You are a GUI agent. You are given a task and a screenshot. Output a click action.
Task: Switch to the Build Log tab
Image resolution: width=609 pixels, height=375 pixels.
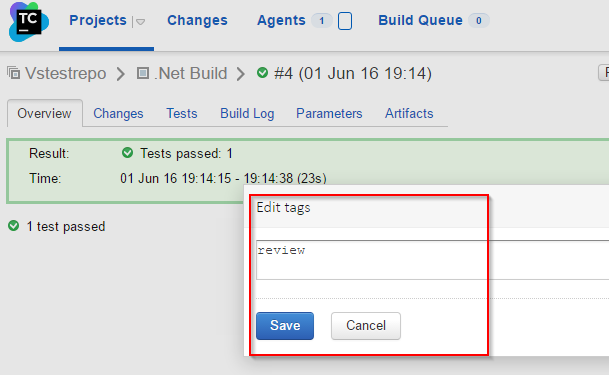coord(247,113)
